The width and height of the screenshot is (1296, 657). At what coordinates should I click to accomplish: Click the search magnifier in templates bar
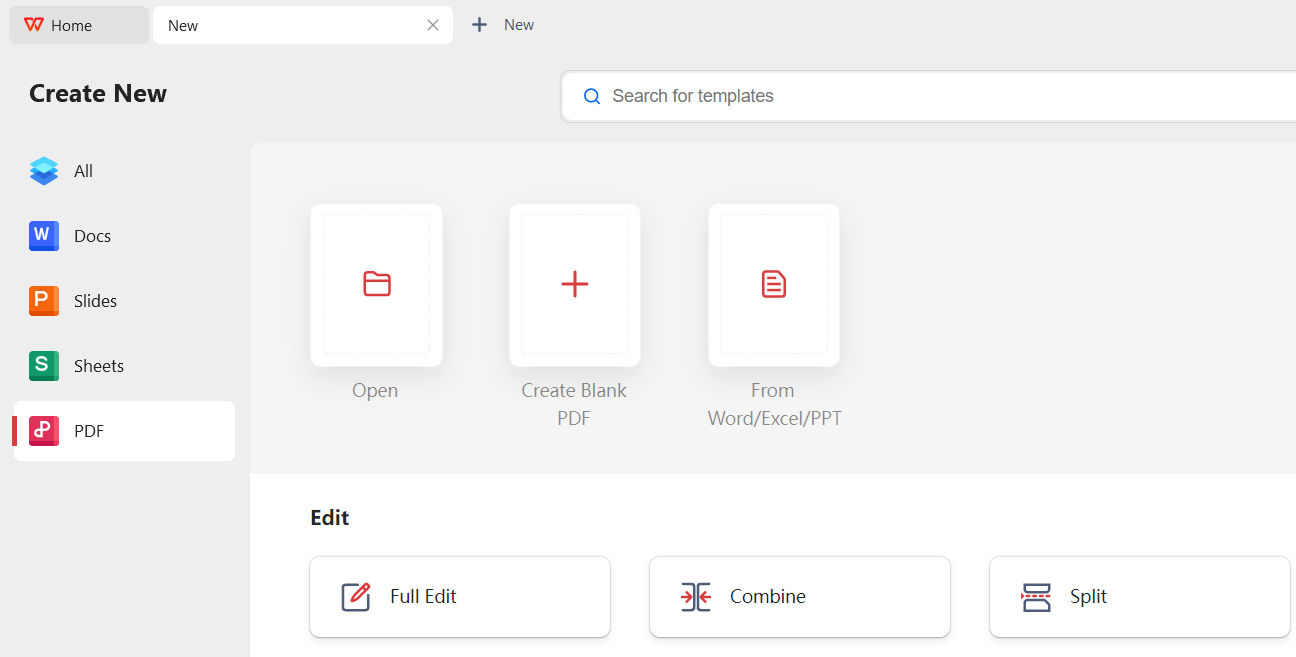(x=592, y=96)
